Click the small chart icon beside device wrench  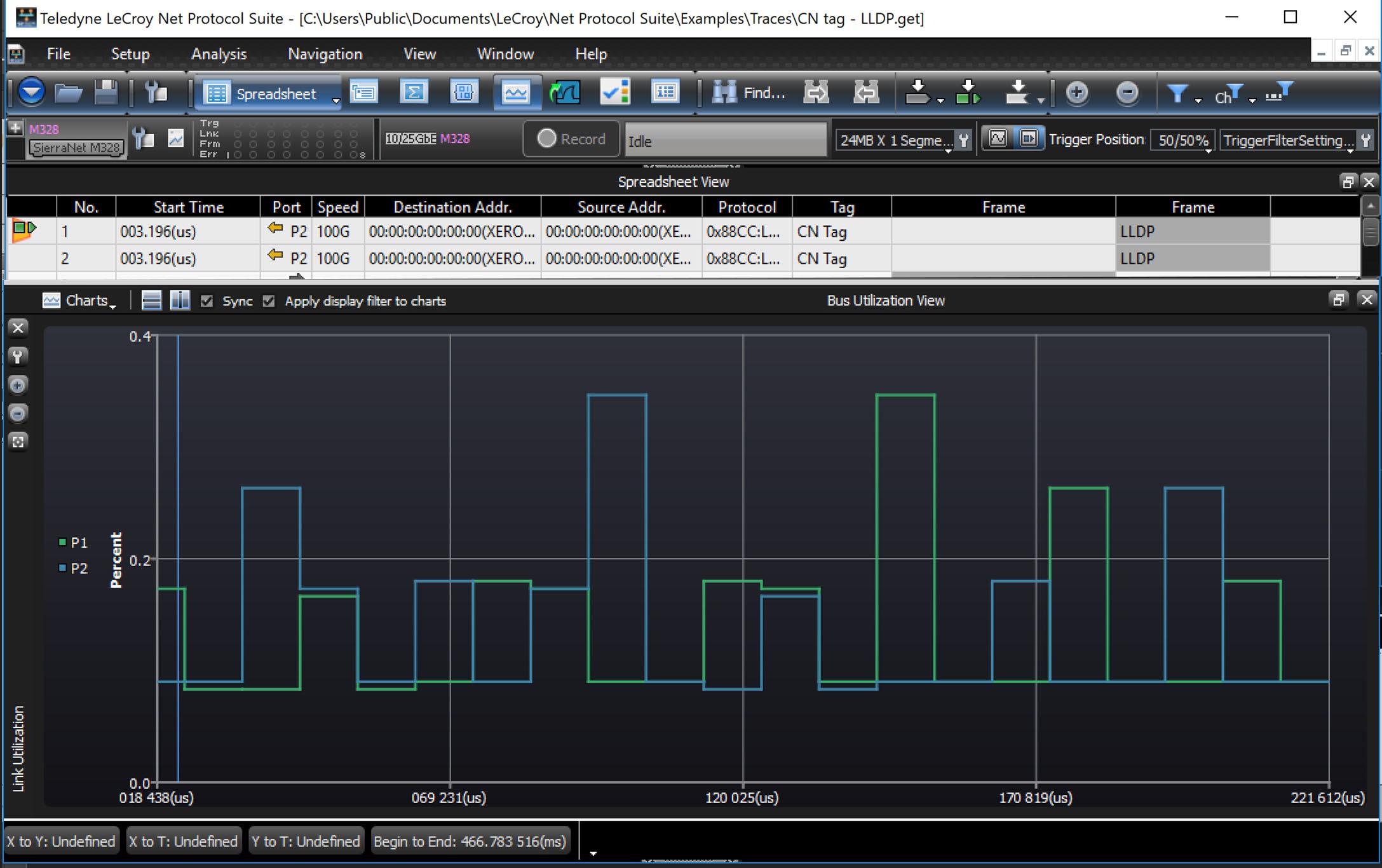click(175, 138)
